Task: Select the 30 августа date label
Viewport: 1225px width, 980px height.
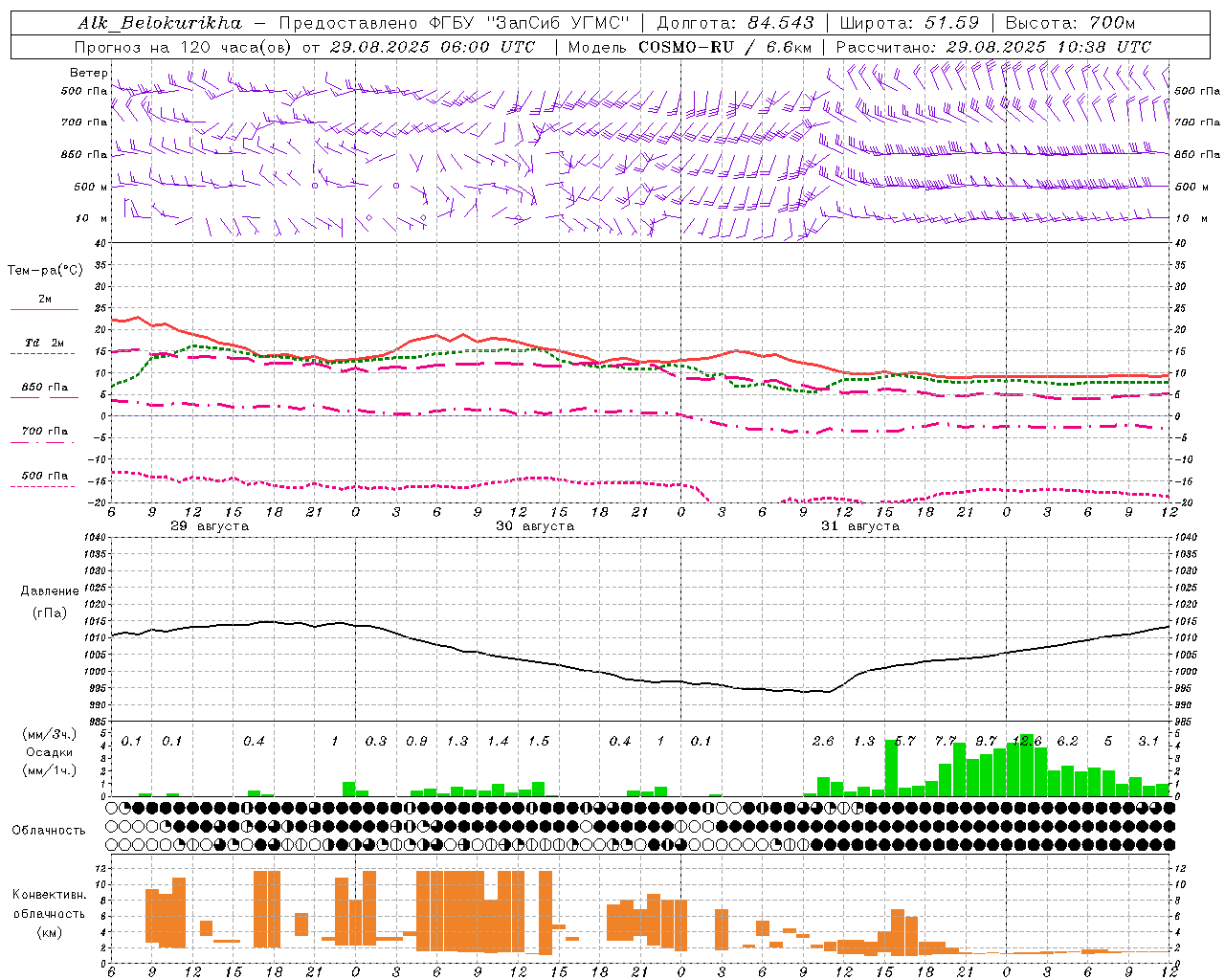Action: (535, 526)
